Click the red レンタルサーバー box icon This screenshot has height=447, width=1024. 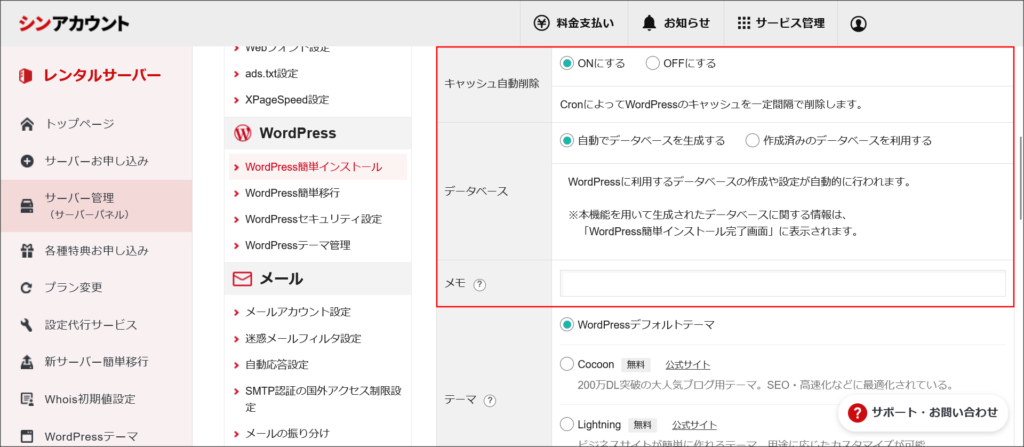coord(25,76)
